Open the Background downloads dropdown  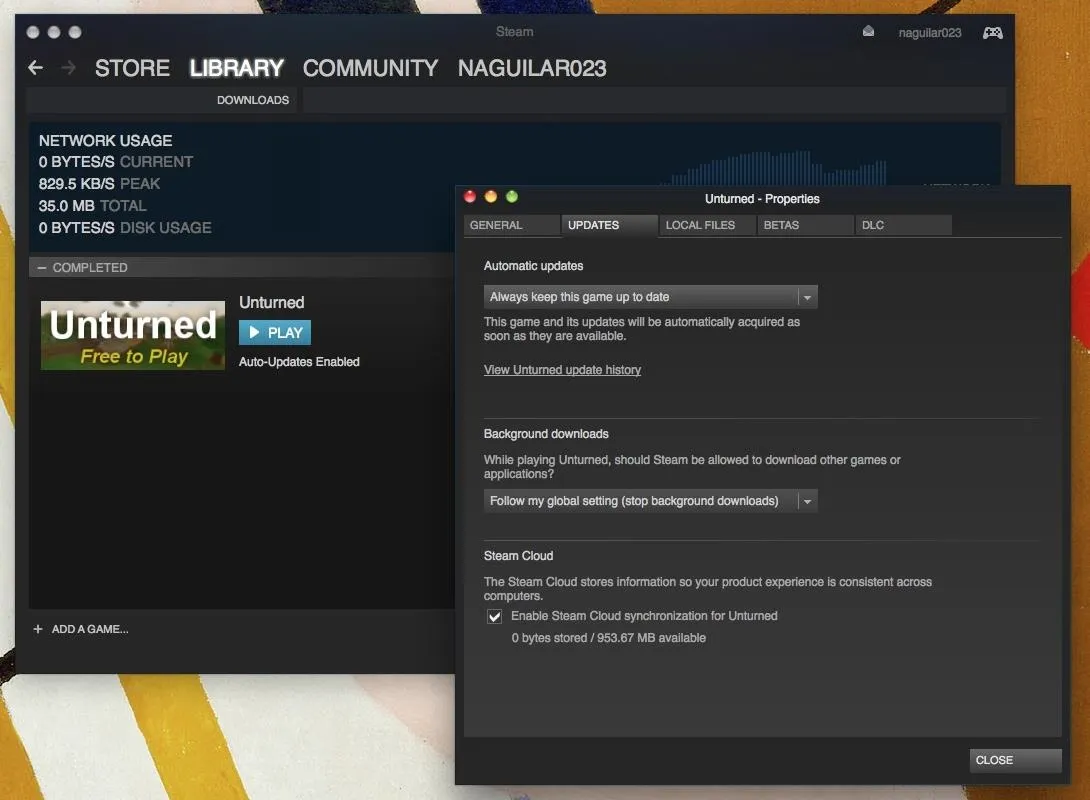coord(650,501)
